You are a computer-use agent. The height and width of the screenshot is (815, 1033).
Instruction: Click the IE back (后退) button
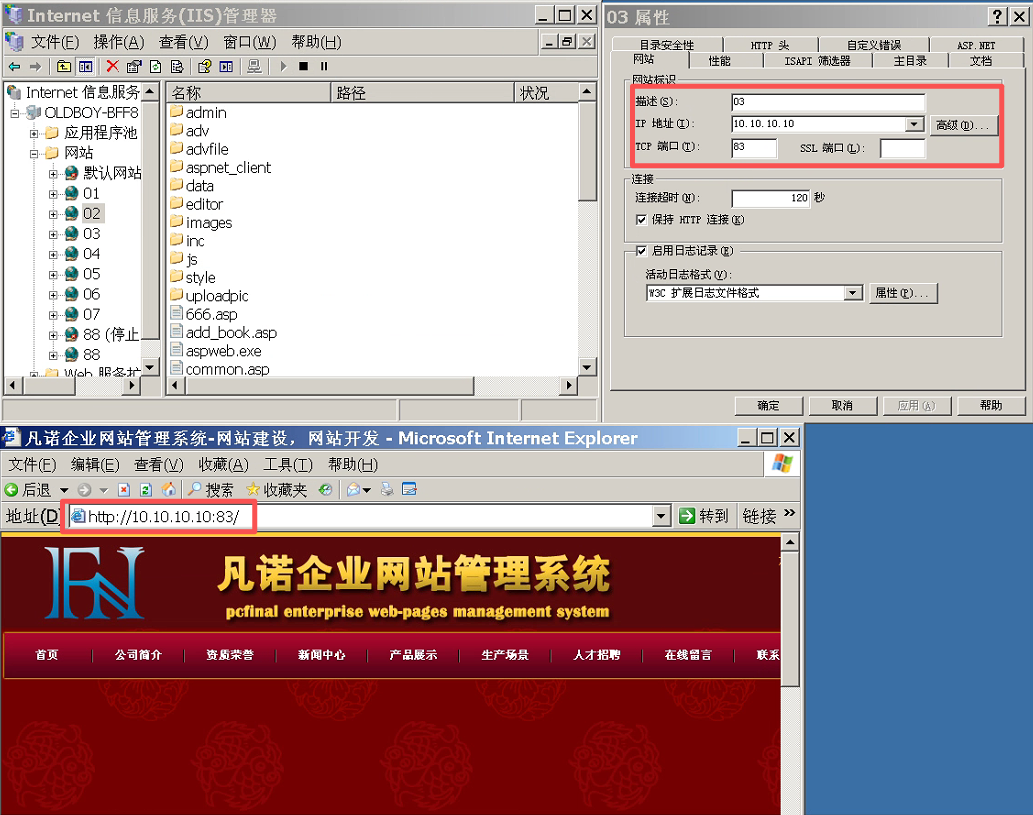(x=27, y=490)
